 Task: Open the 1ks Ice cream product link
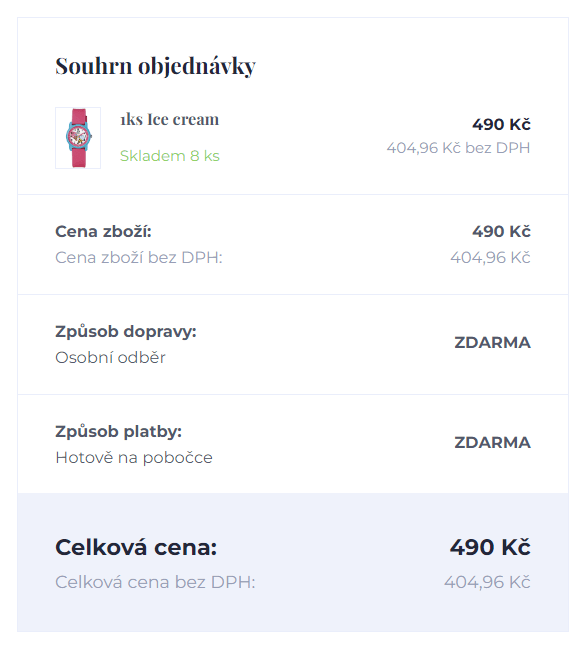[x=169, y=119]
